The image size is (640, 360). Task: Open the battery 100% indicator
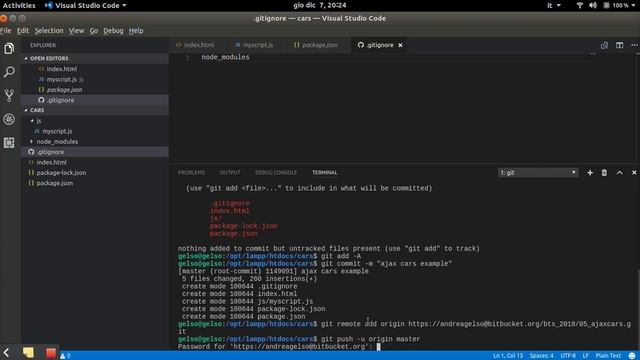[620, 5]
